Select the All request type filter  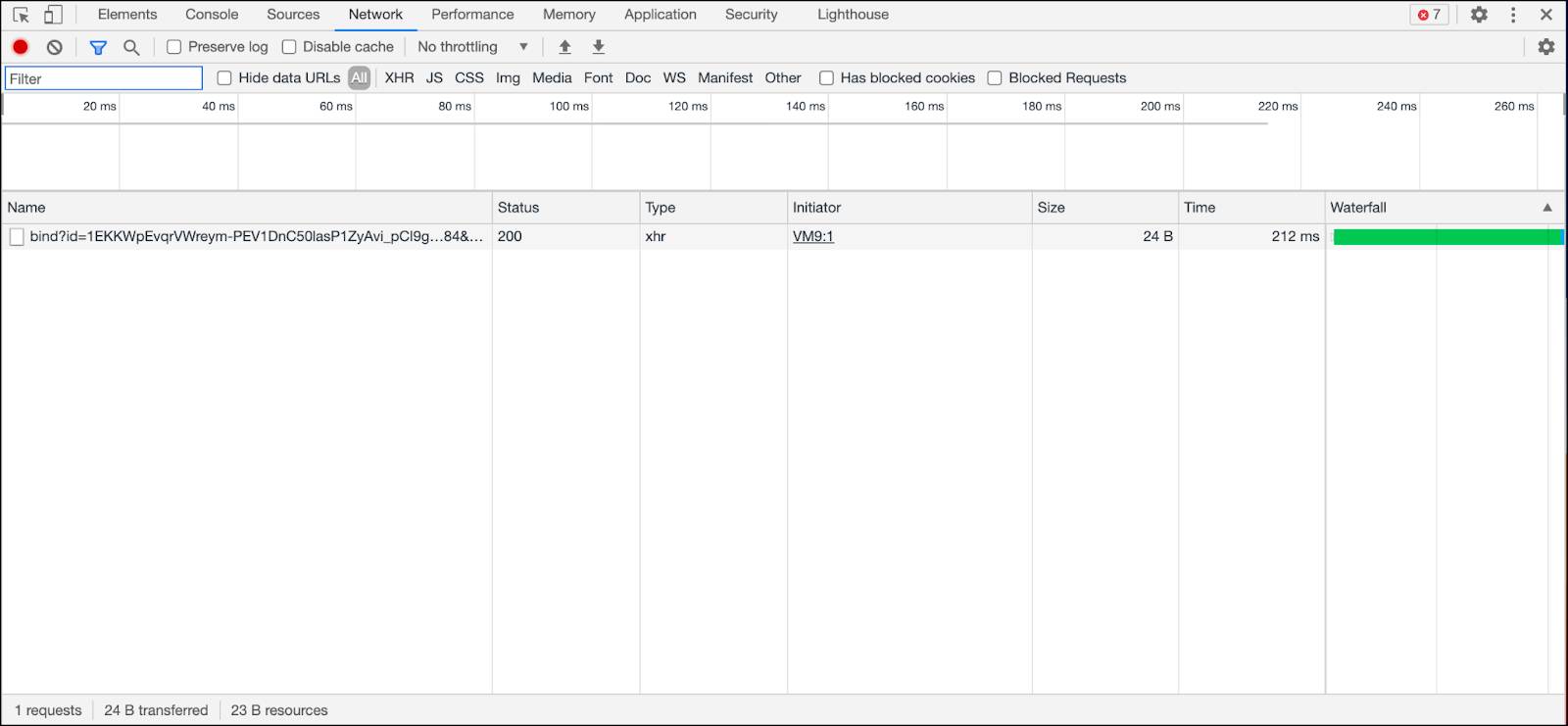[x=360, y=78]
